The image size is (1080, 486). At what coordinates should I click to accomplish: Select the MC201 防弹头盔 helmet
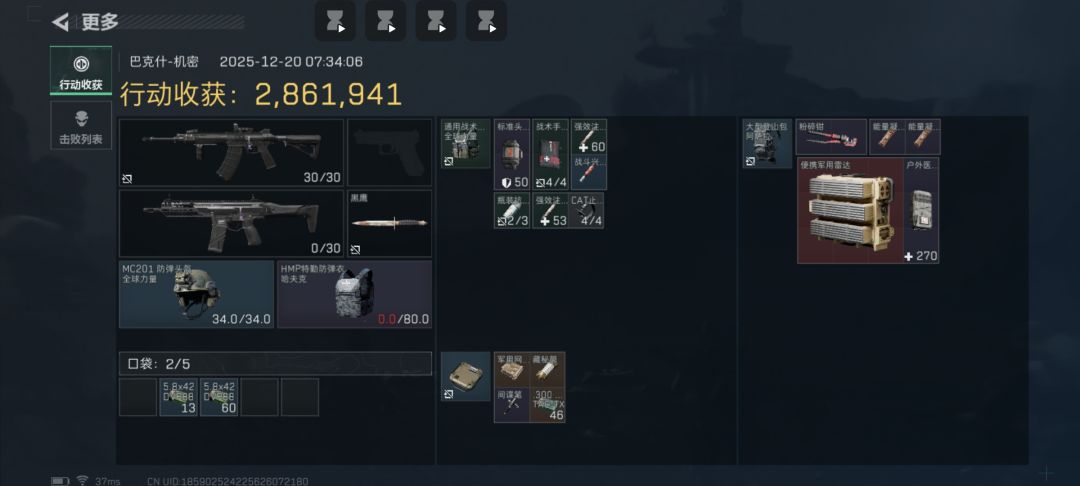point(196,294)
